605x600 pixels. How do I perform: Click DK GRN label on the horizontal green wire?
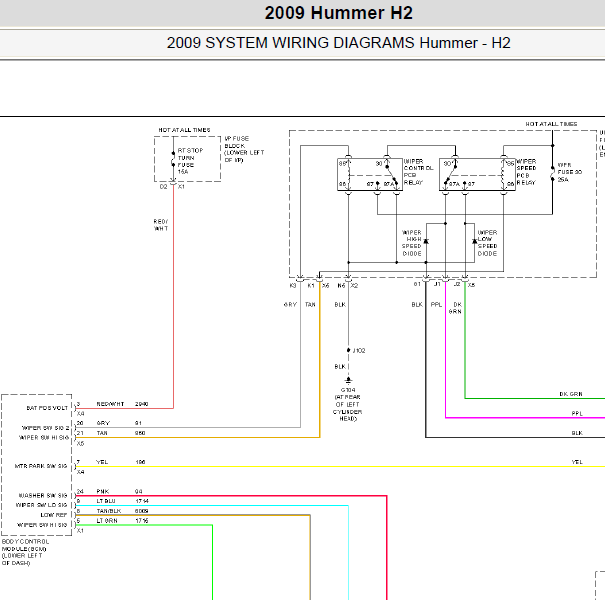click(x=571, y=394)
